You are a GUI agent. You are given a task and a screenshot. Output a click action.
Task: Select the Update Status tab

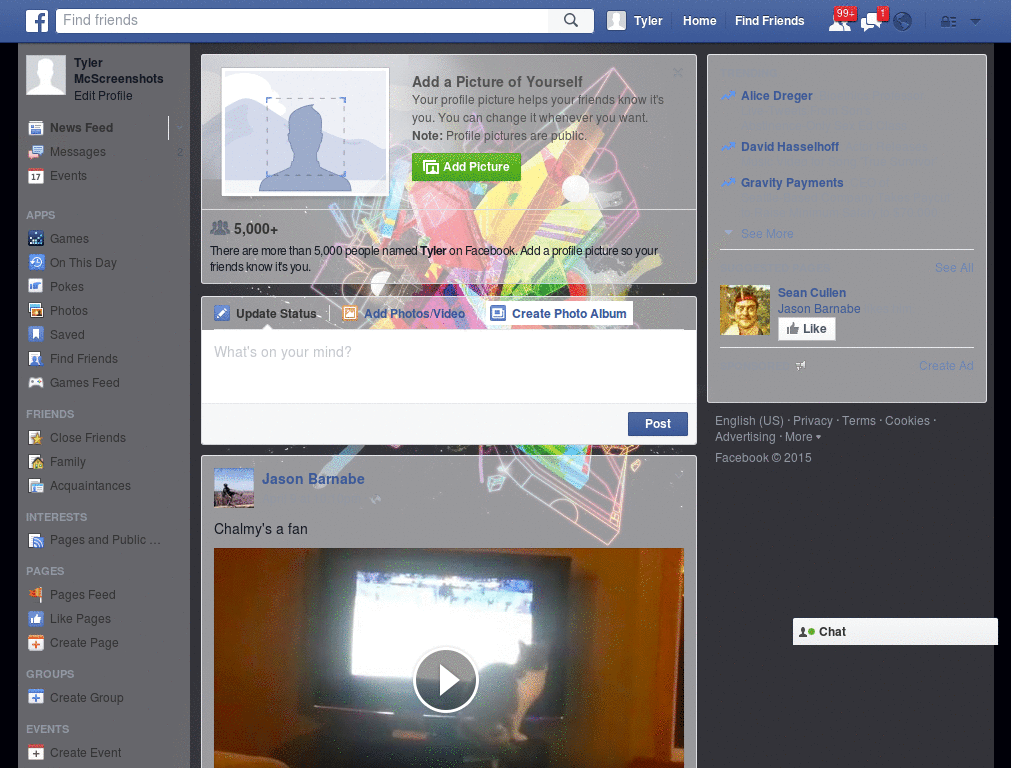click(266, 313)
